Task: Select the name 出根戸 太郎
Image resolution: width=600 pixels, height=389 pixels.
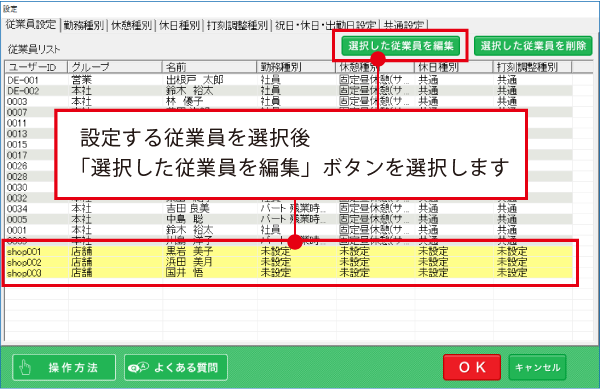Action: click(x=195, y=80)
